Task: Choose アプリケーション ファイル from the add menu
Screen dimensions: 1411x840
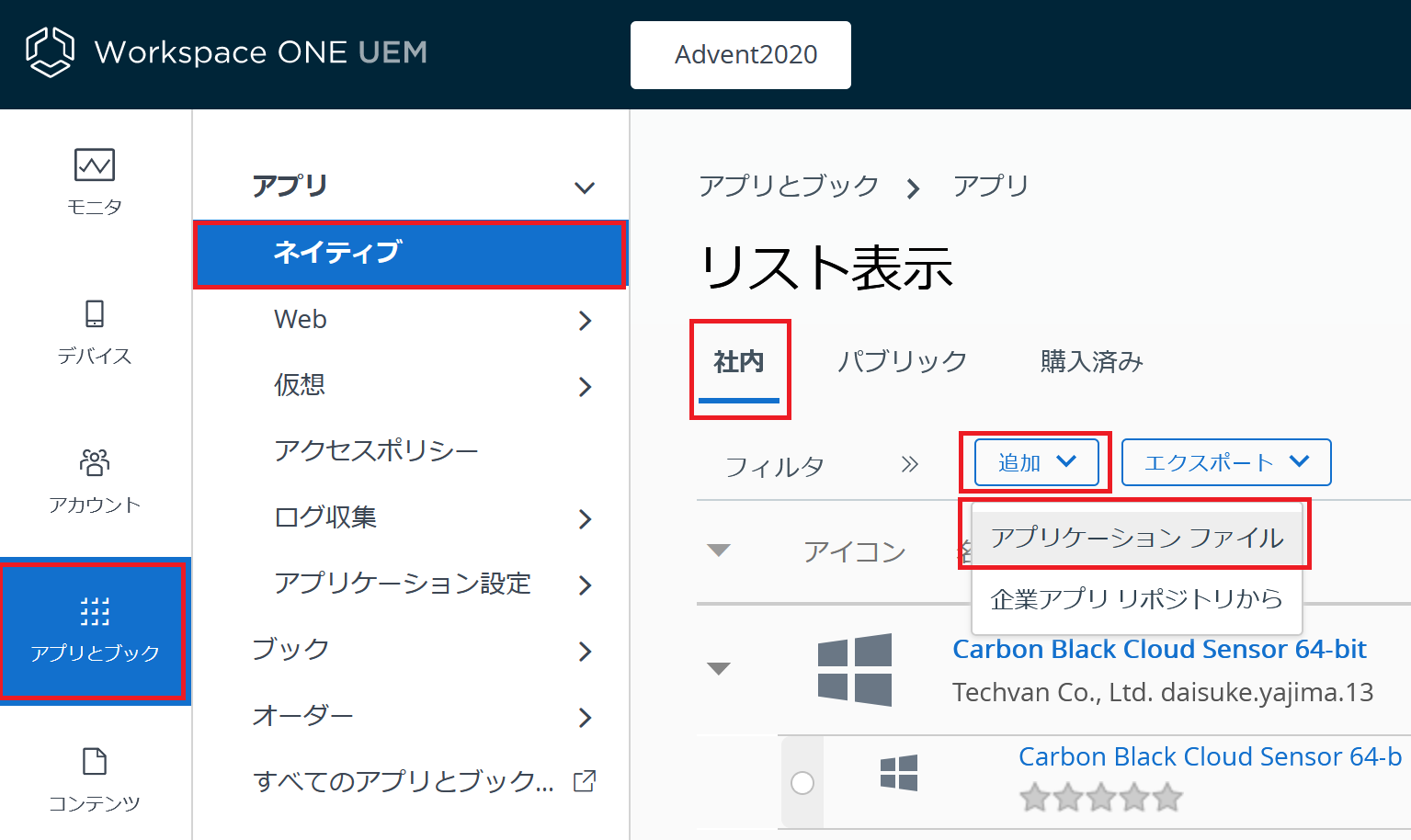Action: click(1136, 538)
